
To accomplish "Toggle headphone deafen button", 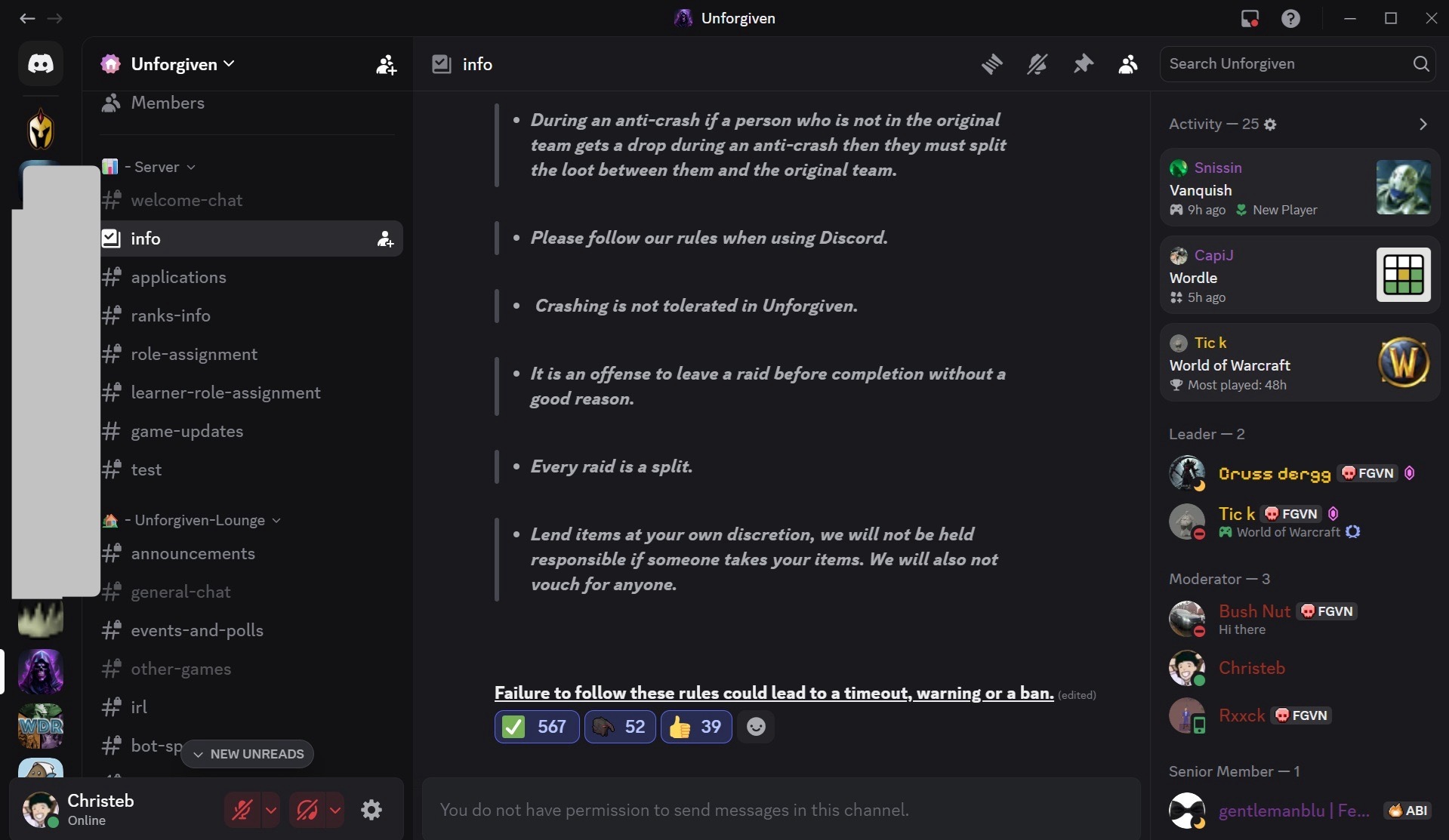I will click(307, 810).
